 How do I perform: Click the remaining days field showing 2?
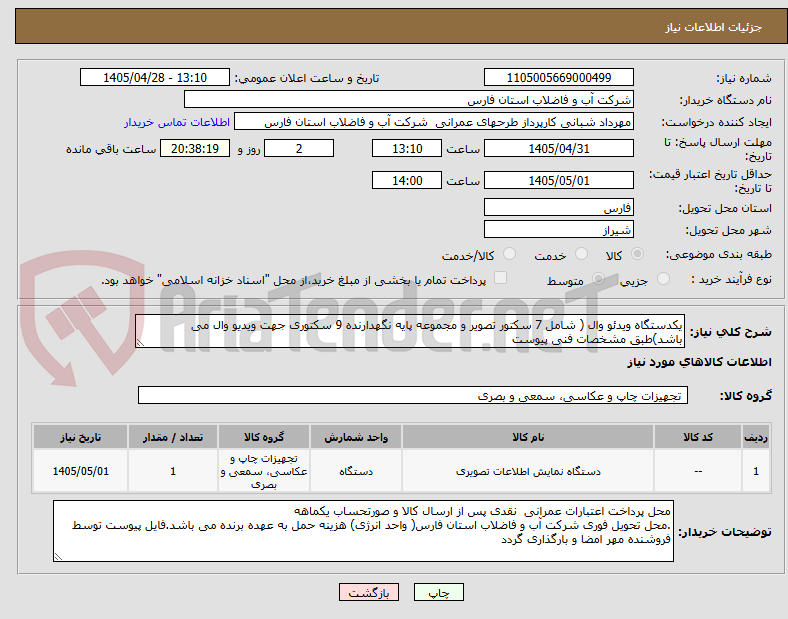[x=299, y=149]
